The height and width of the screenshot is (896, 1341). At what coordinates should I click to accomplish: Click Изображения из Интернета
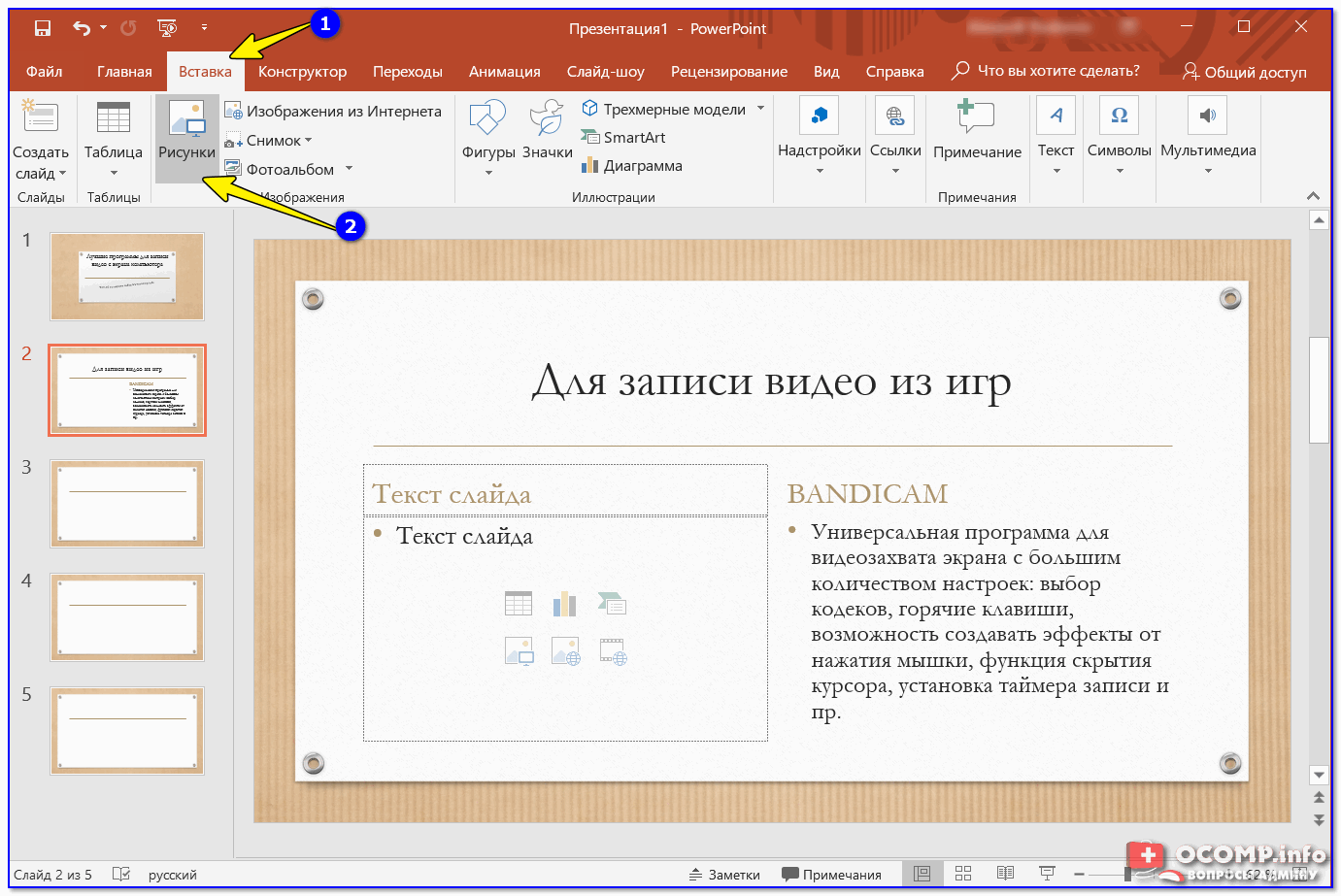333,111
